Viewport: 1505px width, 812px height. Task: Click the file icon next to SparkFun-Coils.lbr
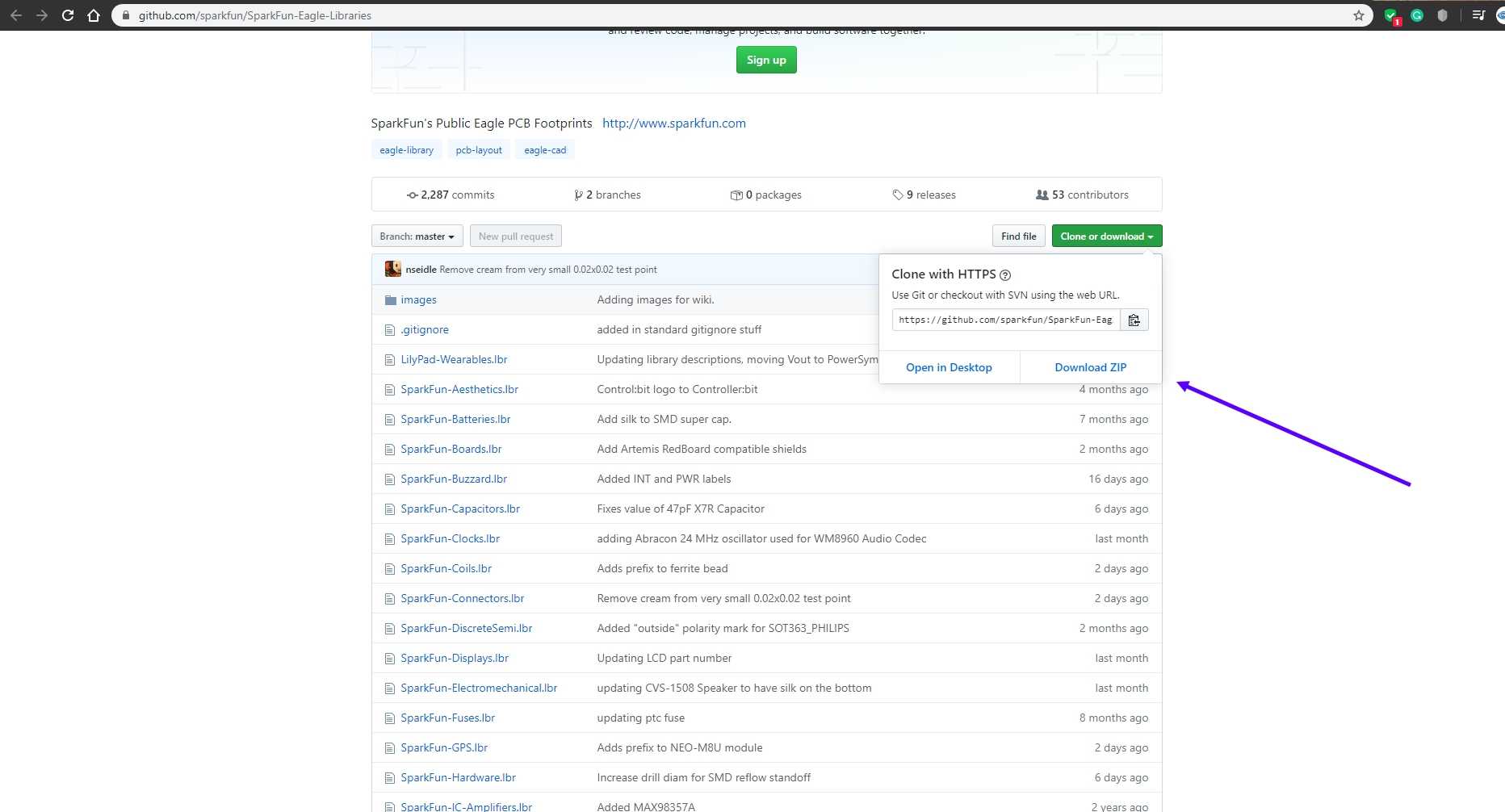pyautogui.click(x=391, y=569)
